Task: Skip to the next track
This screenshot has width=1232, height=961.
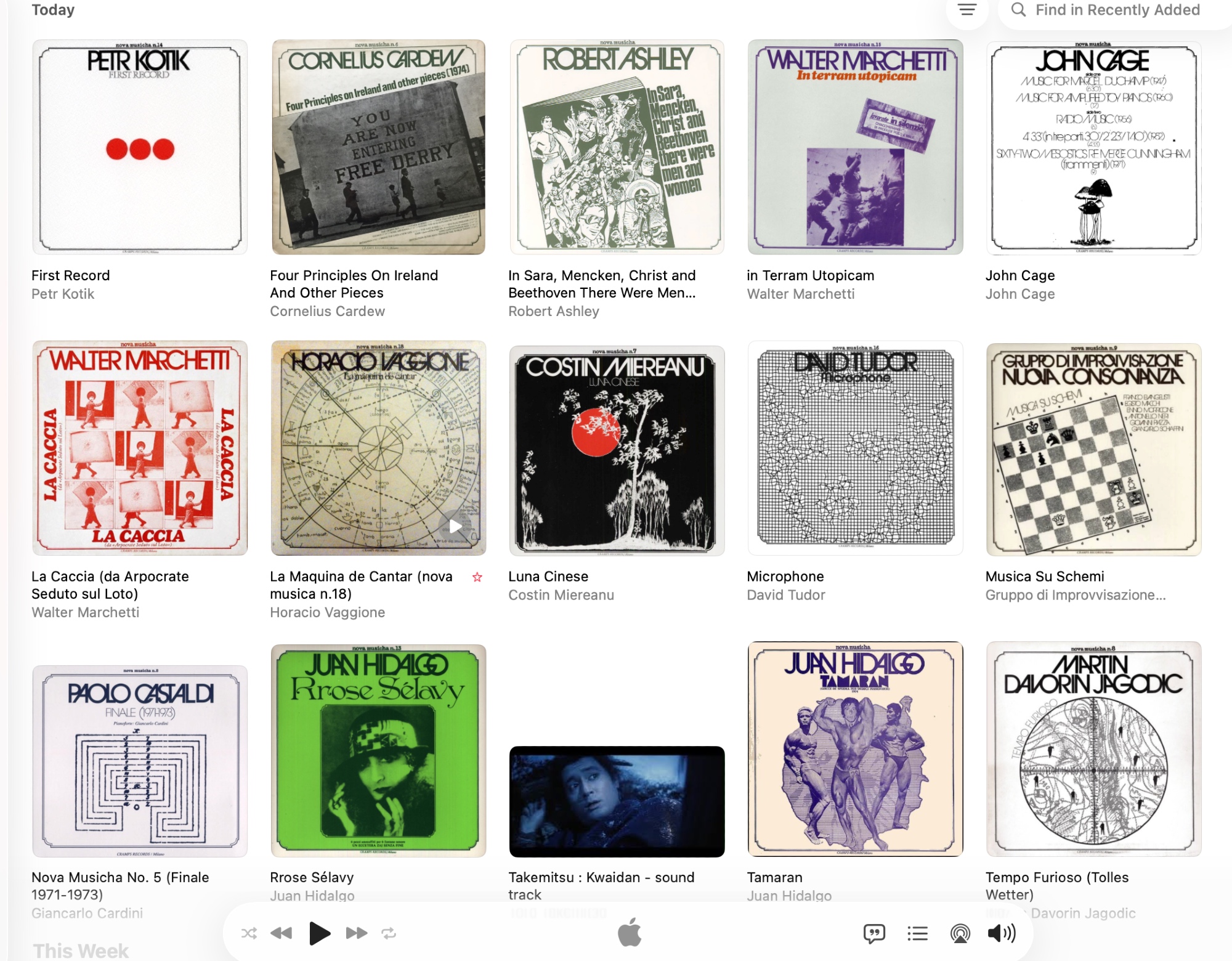Action: 356,933
